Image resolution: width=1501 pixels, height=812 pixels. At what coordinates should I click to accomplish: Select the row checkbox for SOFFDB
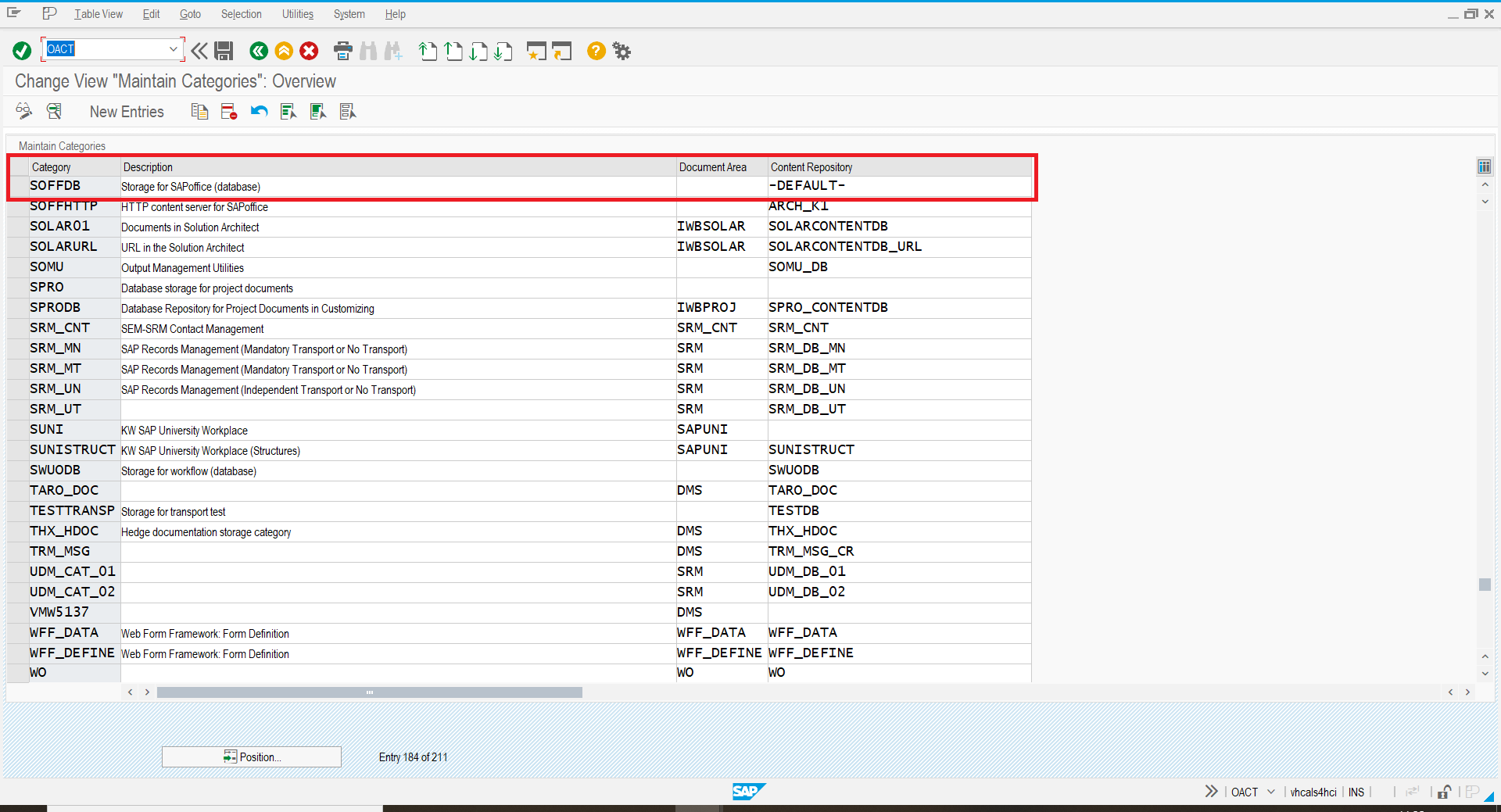tap(18, 186)
